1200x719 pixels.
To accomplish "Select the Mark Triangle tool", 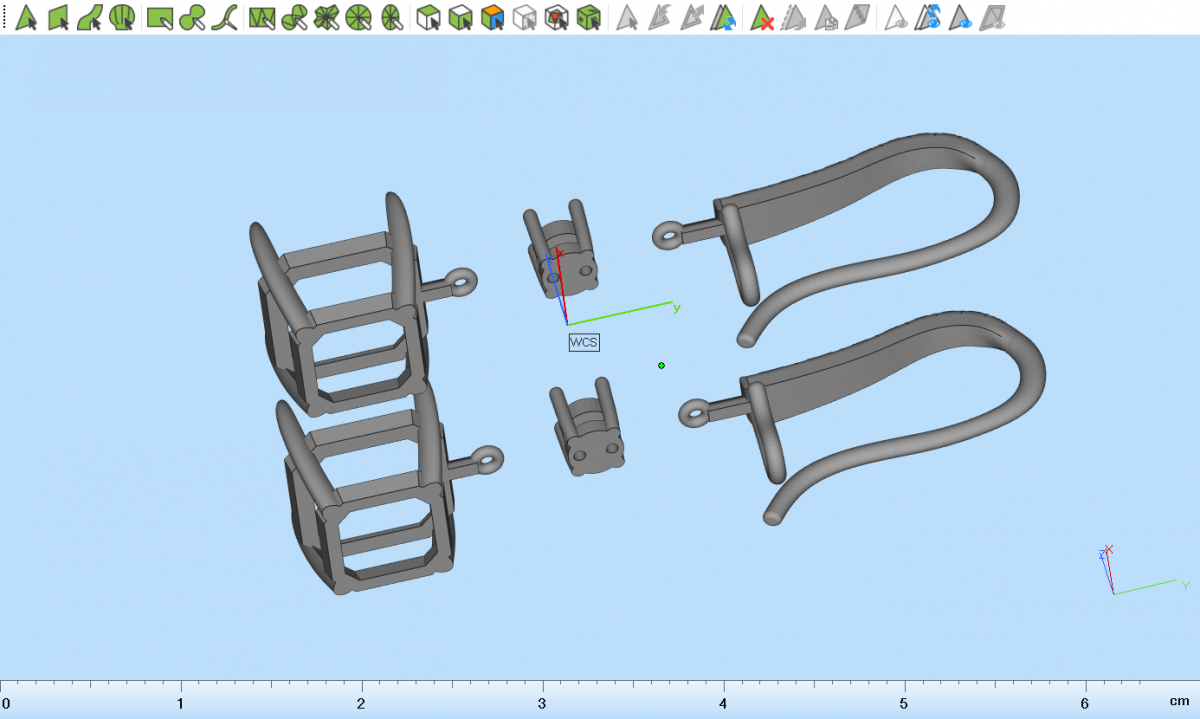I will point(27,17).
